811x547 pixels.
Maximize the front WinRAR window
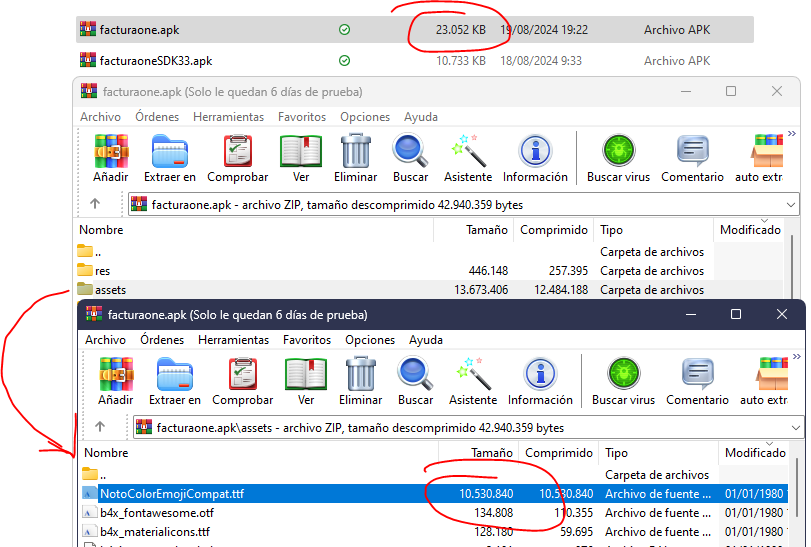(x=736, y=314)
